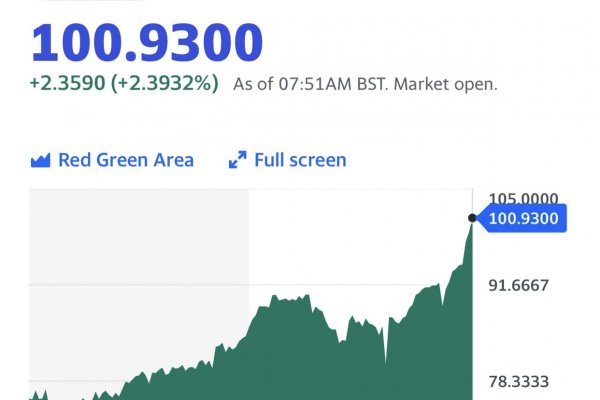Open the Red Green Area chart type selector
Screen dimensions: 600x400
125,160
